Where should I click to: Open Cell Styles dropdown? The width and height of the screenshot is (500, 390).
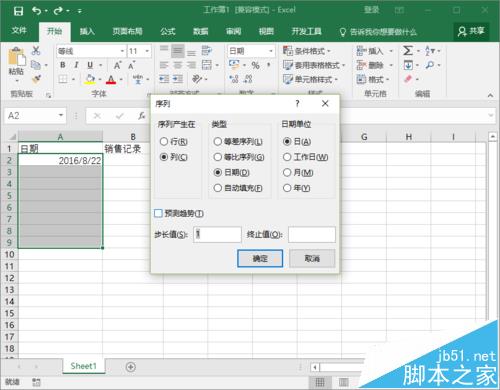[310, 79]
